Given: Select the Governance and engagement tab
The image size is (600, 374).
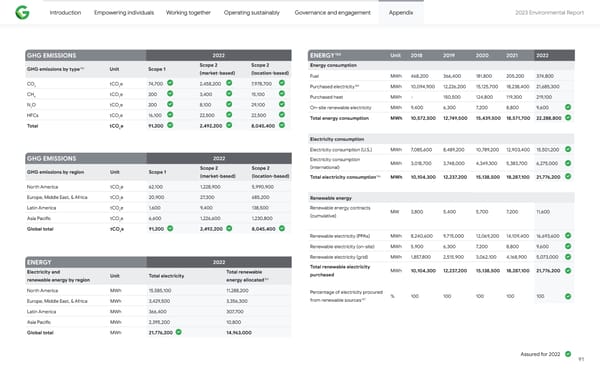Looking at the screenshot, I should [x=333, y=13].
